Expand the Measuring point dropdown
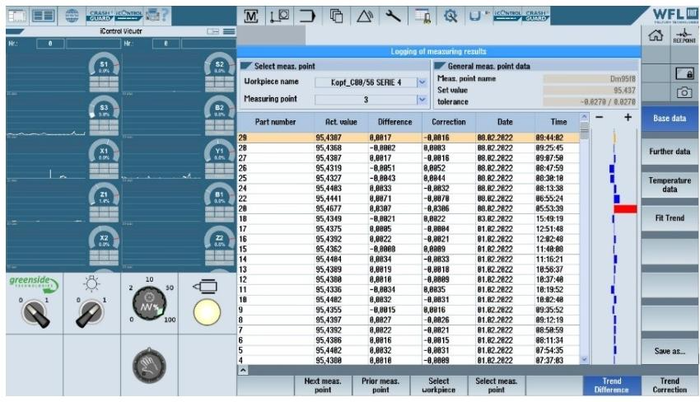The width and height of the screenshot is (700, 402). click(421, 100)
